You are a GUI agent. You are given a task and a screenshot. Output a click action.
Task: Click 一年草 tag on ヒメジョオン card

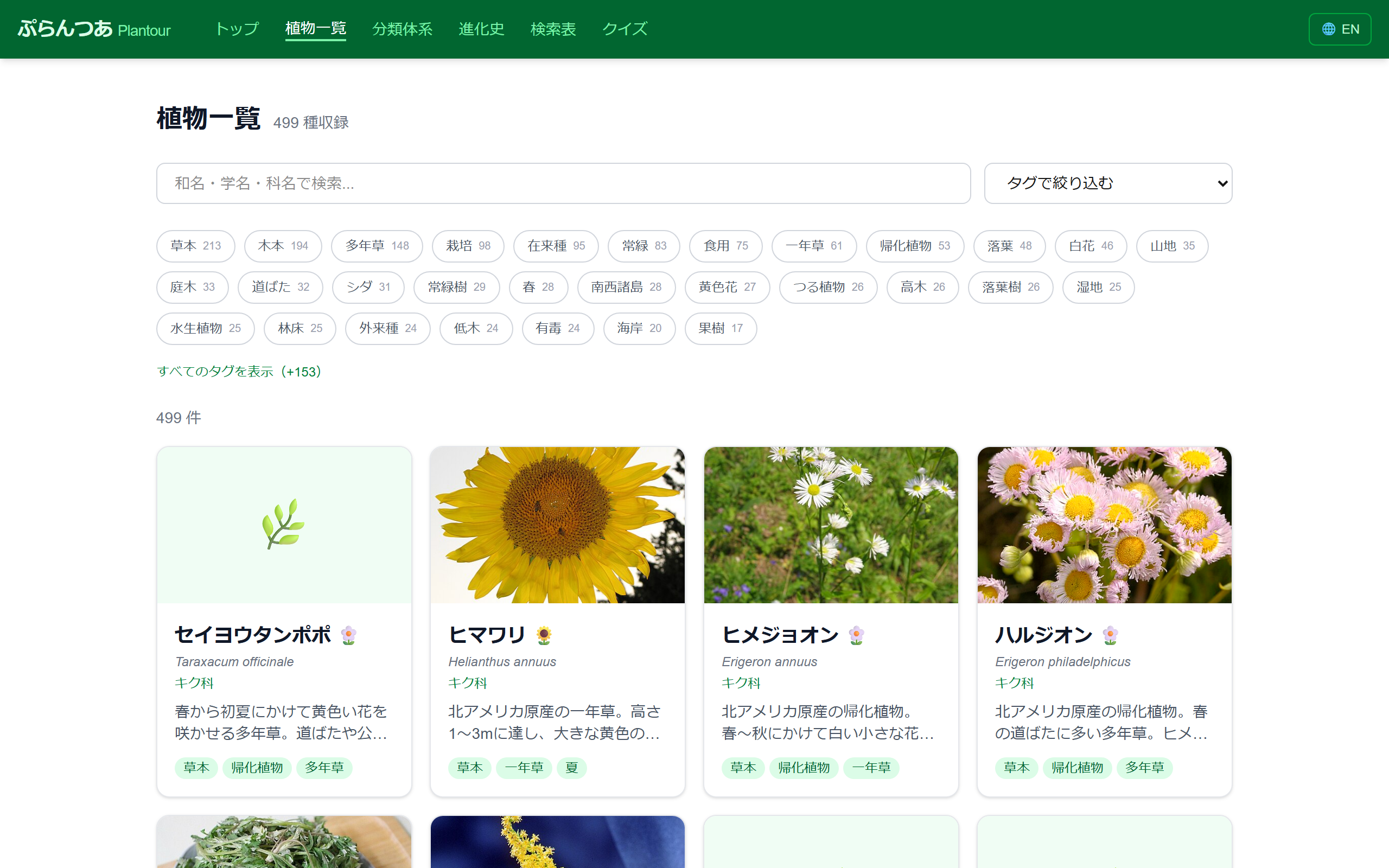point(871,768)
